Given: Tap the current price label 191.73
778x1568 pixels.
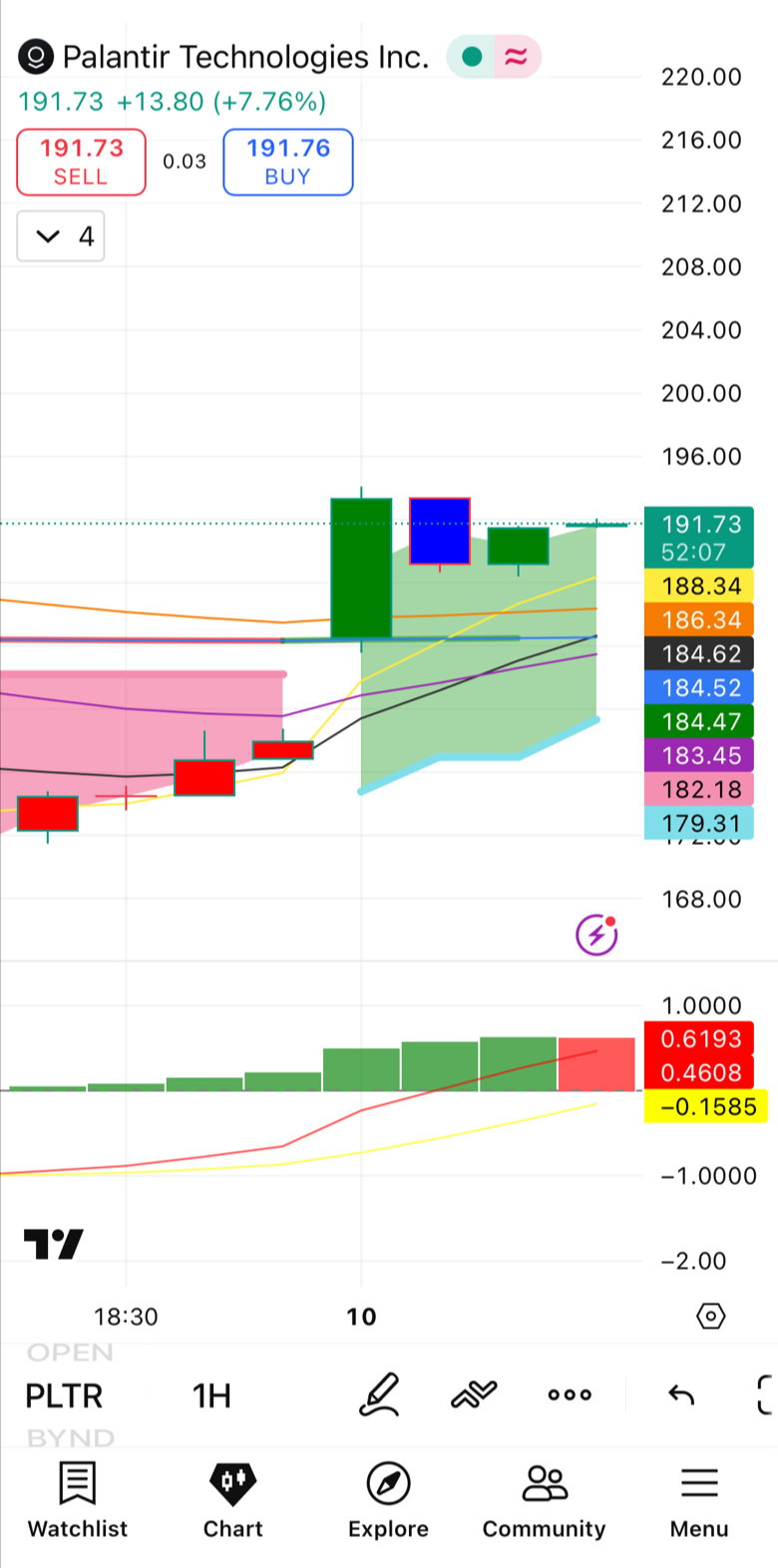Looking at the screenshot, I should coord(699,537).
